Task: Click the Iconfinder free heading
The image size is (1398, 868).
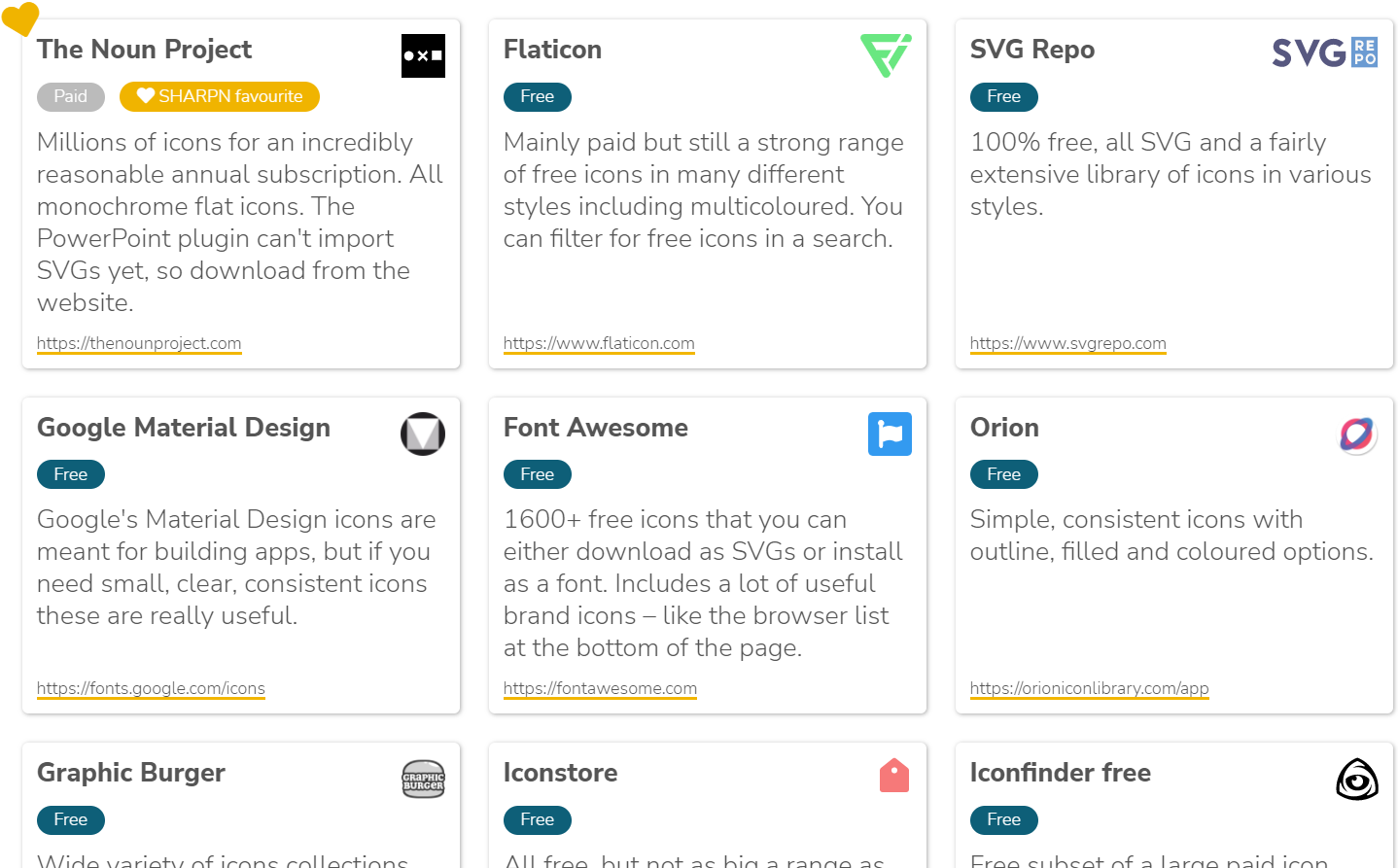Action: [x=1061, y=773]
